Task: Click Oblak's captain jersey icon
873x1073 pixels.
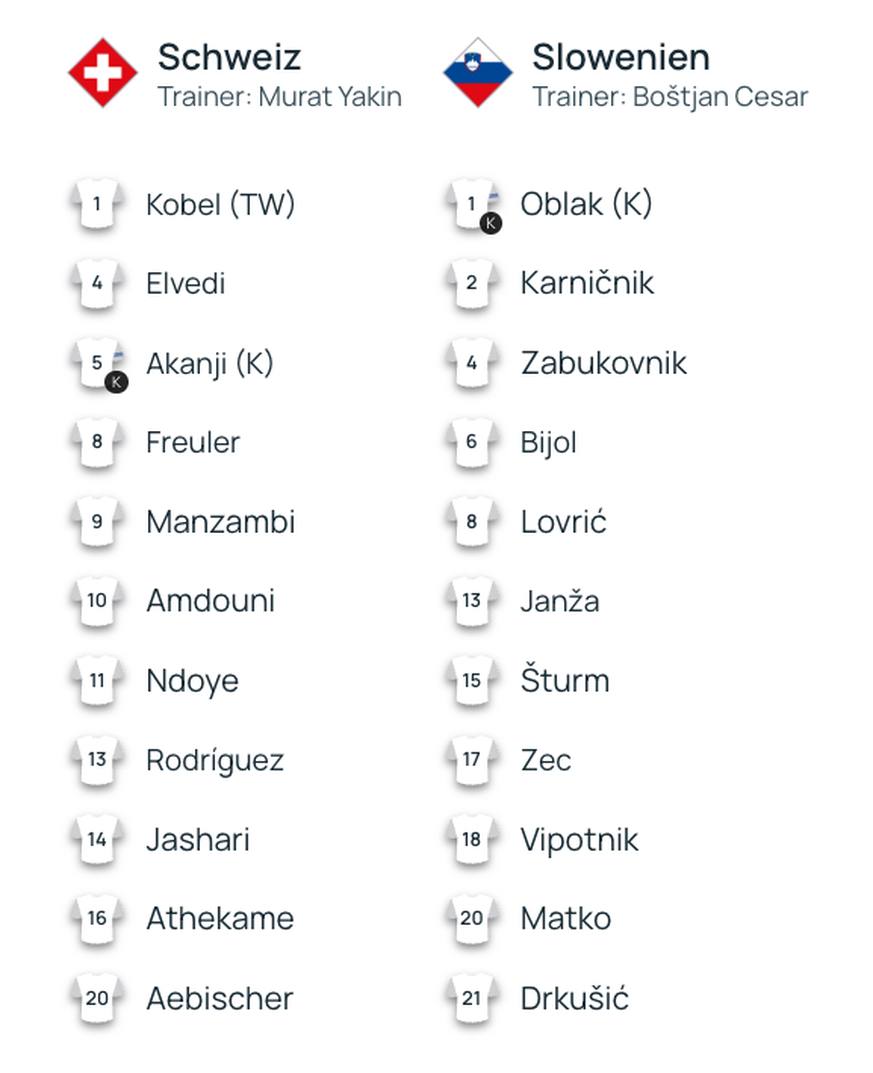Action: pyautogui.click(x=473, y=205)
